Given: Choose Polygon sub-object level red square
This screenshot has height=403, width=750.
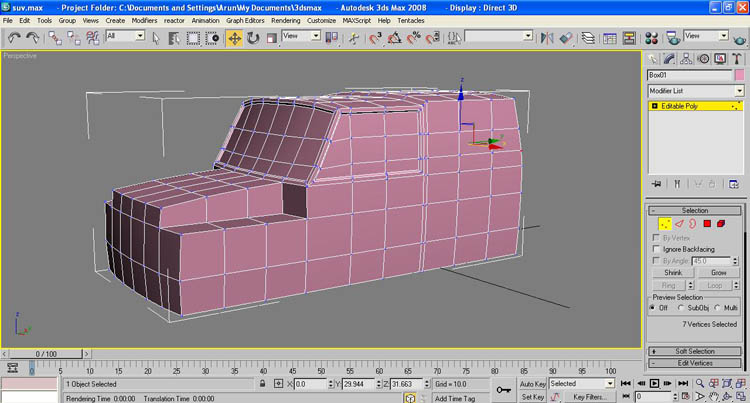Looking at the screenshot, I should pyautogui.click(x=707, y=223).
